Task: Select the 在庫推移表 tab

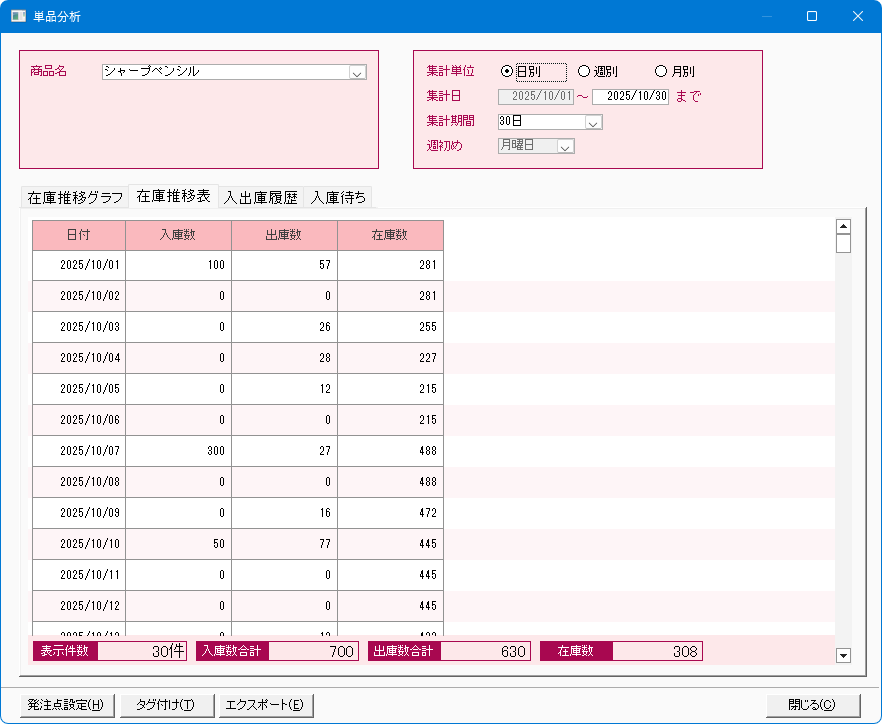Action: pyautogui.click(x=174, y=197)
